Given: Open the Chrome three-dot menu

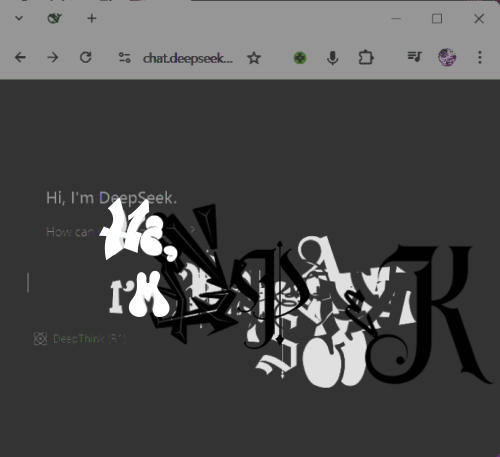Looking at the screenshot, I should 480,57.
